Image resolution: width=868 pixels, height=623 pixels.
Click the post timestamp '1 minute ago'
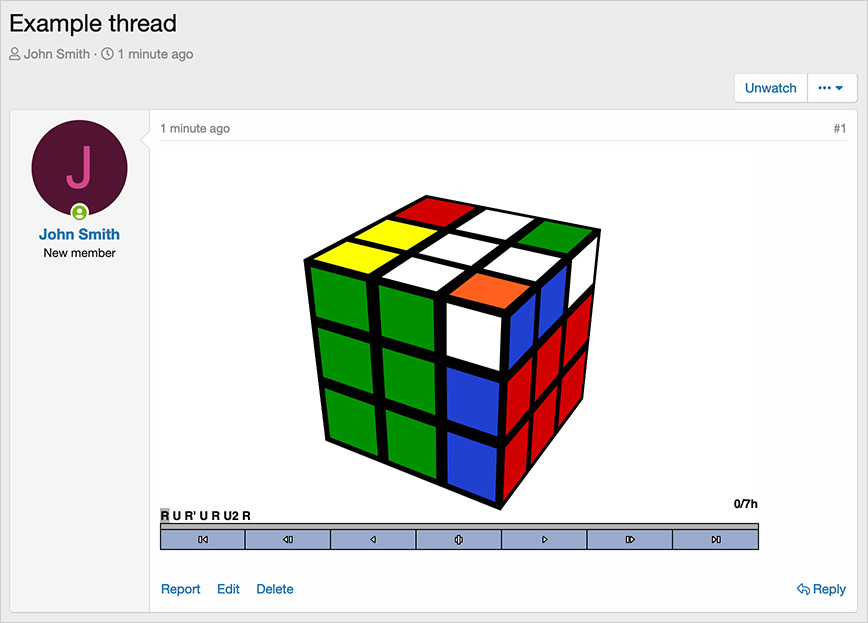pyautogui.click(x=195, y=129)
